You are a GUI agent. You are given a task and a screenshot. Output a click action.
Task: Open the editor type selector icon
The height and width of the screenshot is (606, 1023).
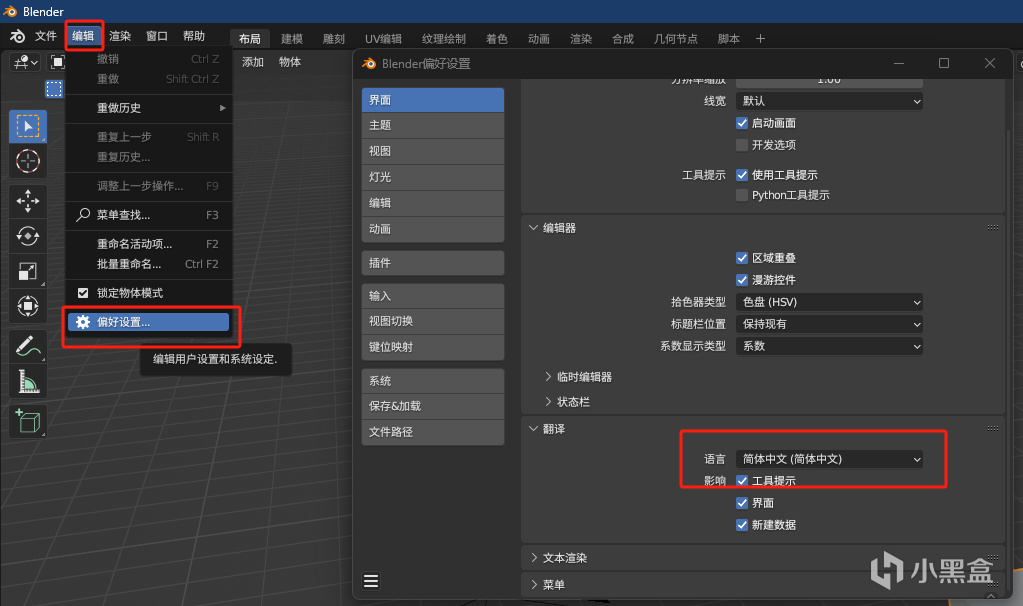25,62
